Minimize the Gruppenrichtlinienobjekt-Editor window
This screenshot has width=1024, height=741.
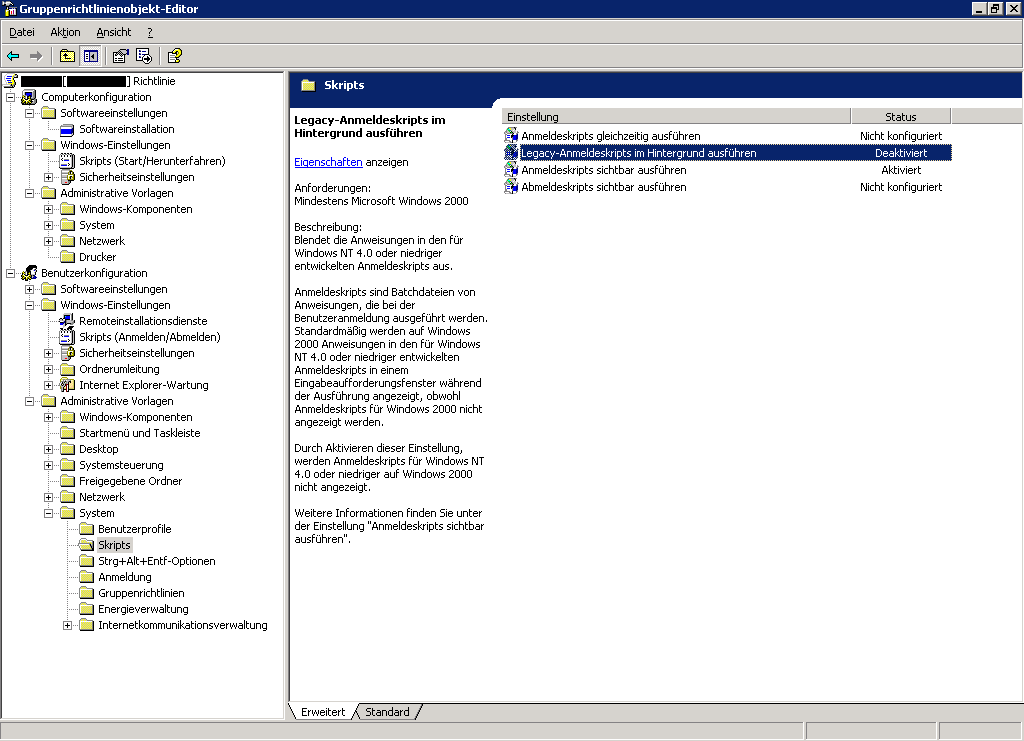[x=979, y=8]
